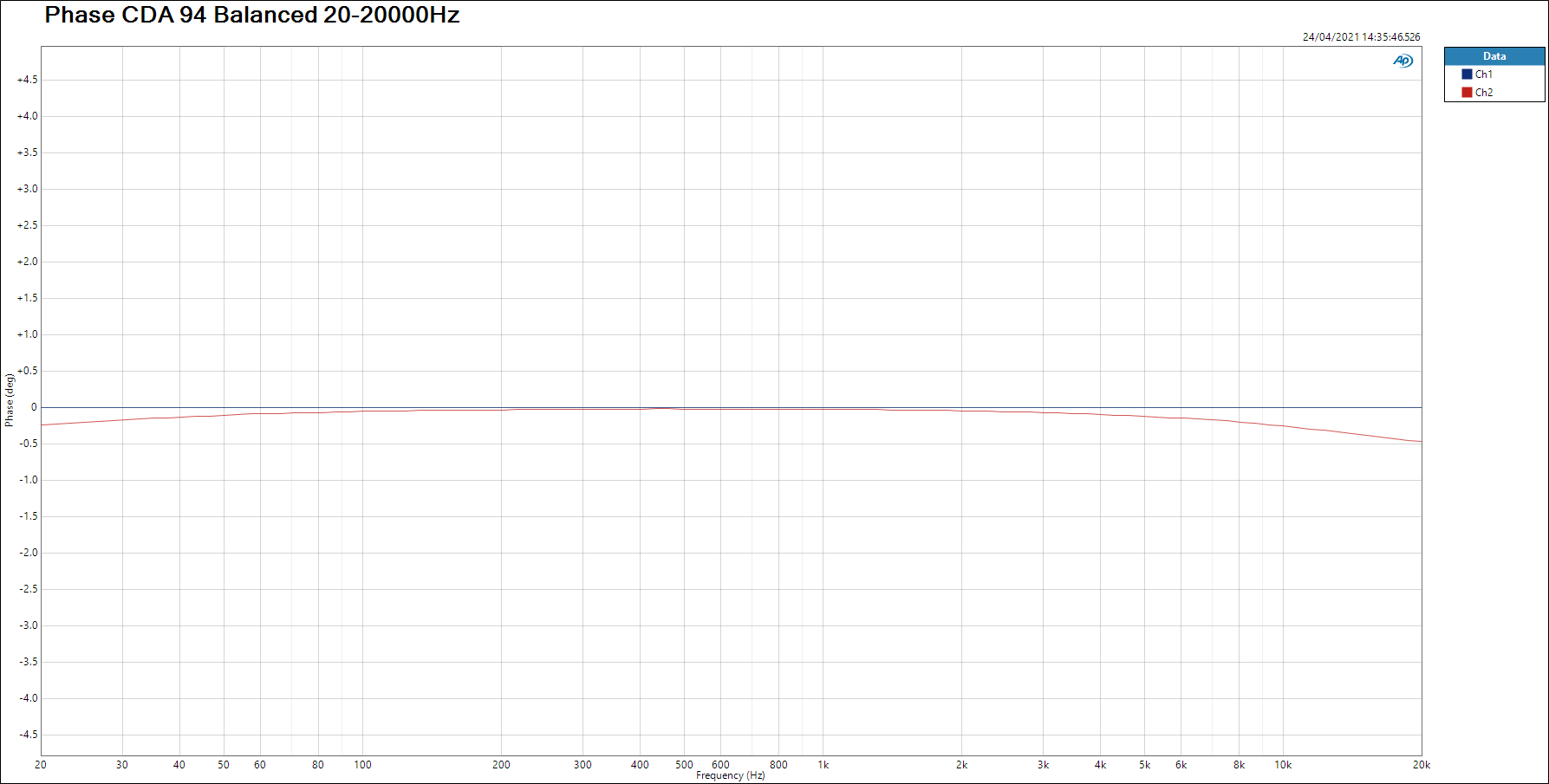1549x784 pixels.
Task: Click the red Ch2 legend color swatch
Action: pos(1467,93)
